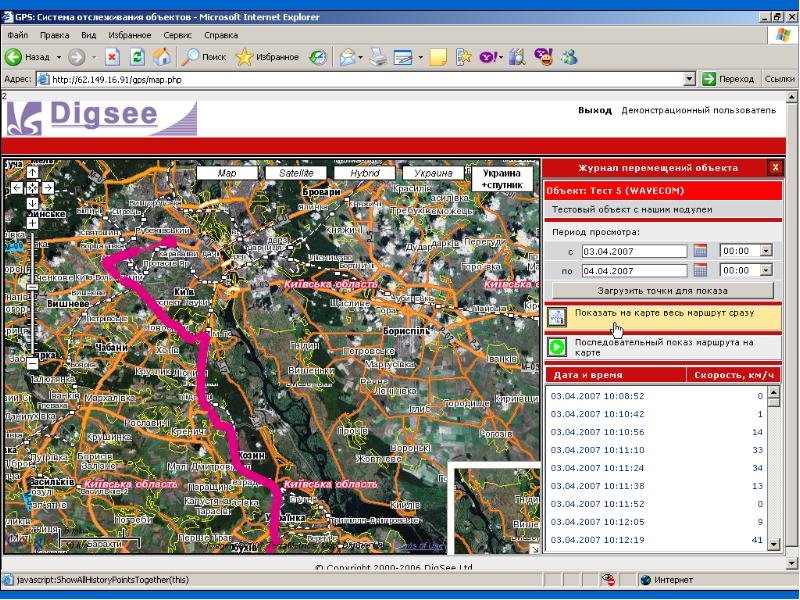This screenshot has height=600, width=800.
Task: Pan the map up with the arrow
Action: (x=31, y=172)
